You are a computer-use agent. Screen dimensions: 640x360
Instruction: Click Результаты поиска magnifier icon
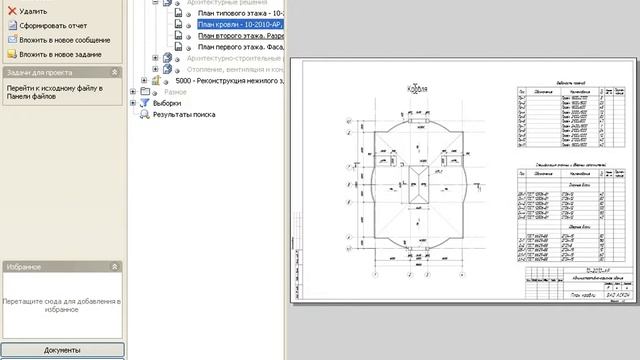[x=144, y=114]
